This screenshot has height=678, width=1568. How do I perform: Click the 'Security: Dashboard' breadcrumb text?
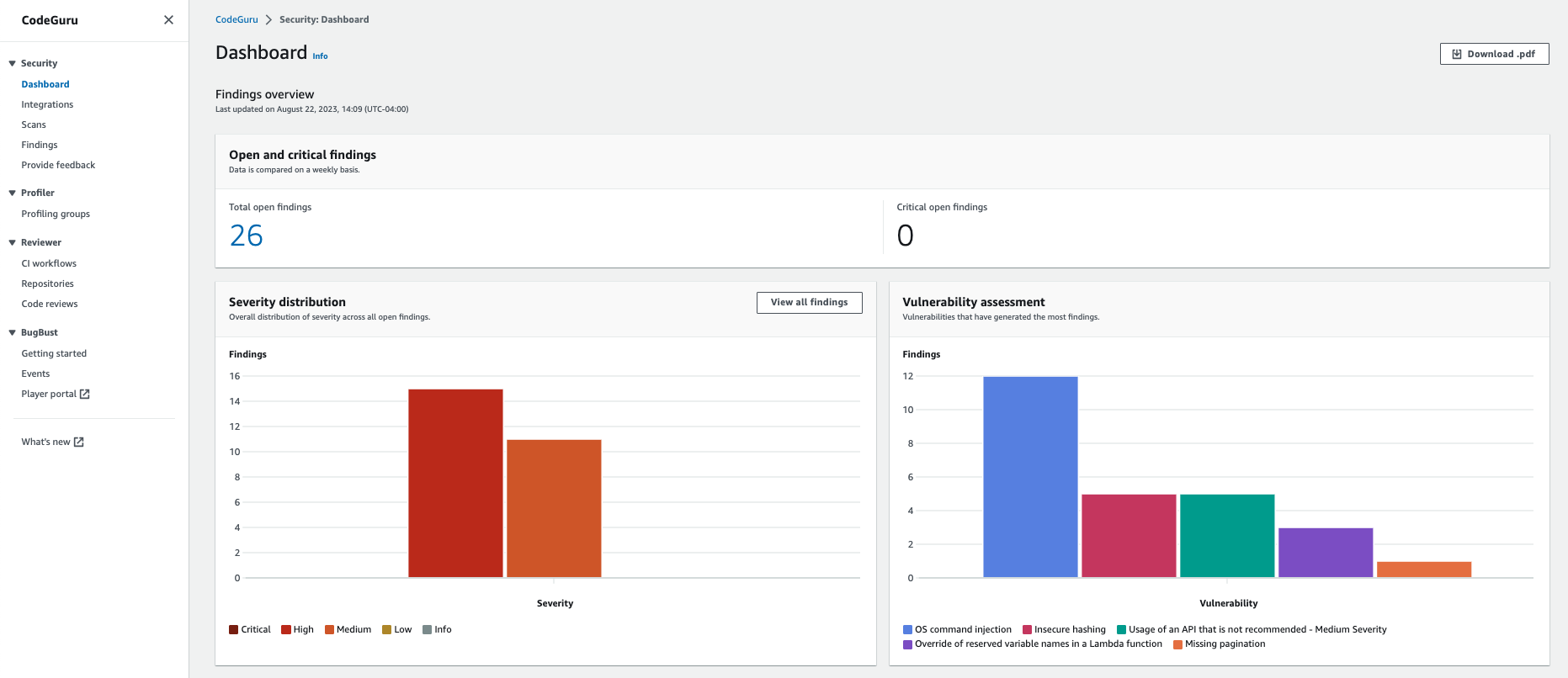[324, 19]
